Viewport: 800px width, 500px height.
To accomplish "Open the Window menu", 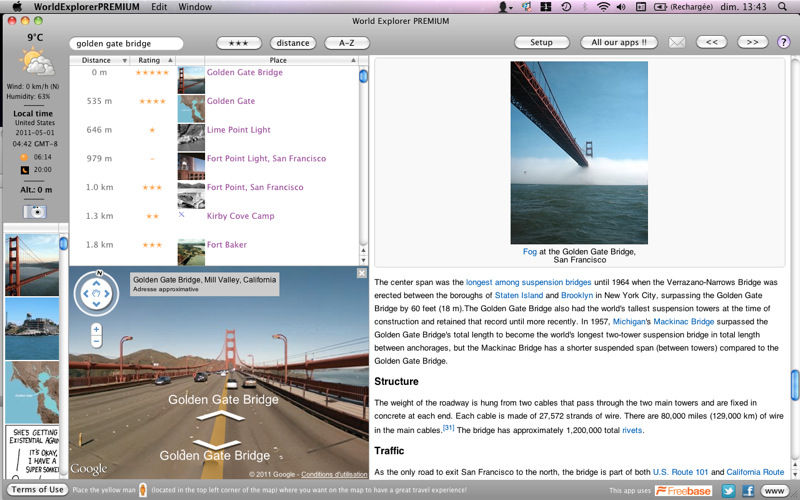I will tap(195, 7).
